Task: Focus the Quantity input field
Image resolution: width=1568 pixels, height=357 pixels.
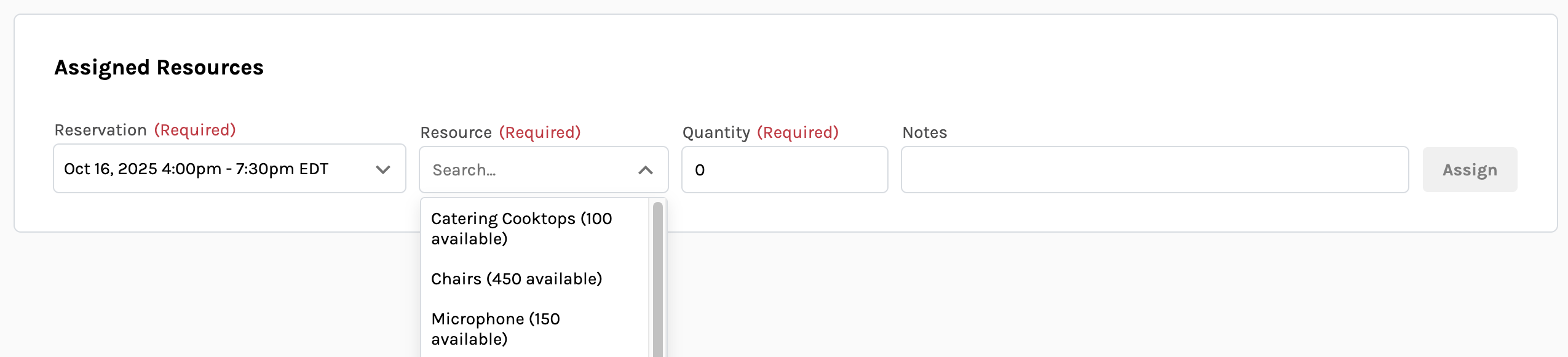Action: [x=784, y=170]
